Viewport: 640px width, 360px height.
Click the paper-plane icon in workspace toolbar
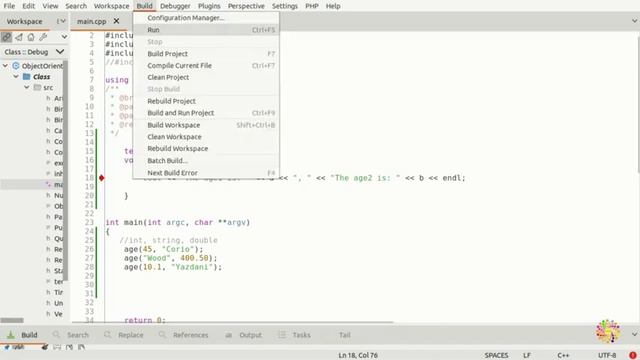(x=19, y=37)
